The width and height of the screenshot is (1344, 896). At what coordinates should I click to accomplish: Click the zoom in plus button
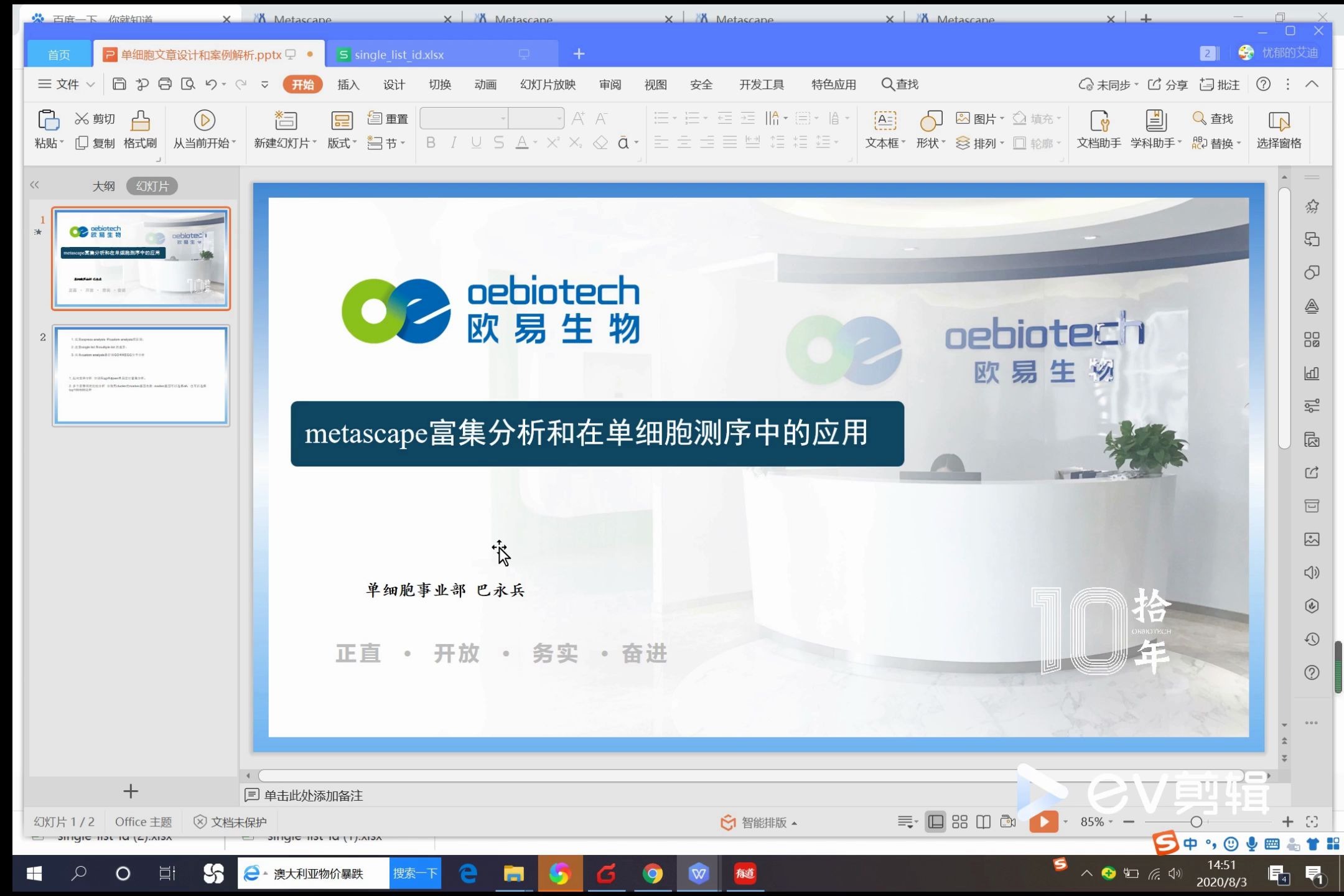[x=1288, y=822]
